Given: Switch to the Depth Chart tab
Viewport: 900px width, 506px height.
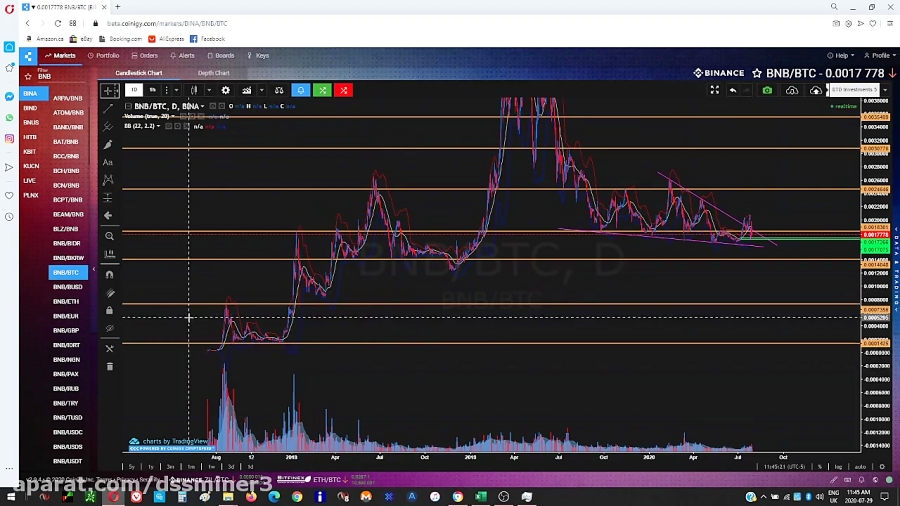Looking at the screenshot, I should (214, 73).
